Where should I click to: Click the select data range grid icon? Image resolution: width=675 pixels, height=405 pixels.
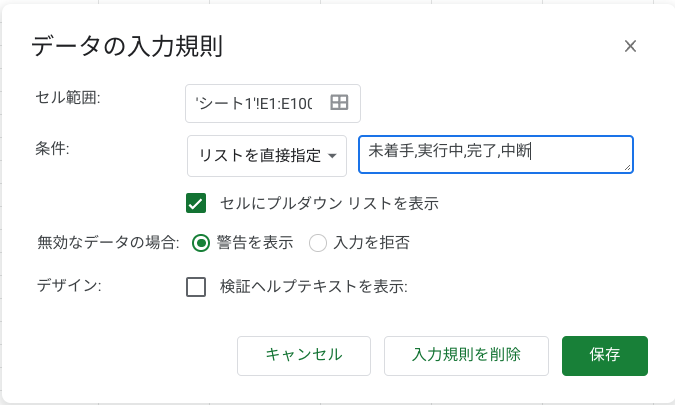tap(339, 102)
